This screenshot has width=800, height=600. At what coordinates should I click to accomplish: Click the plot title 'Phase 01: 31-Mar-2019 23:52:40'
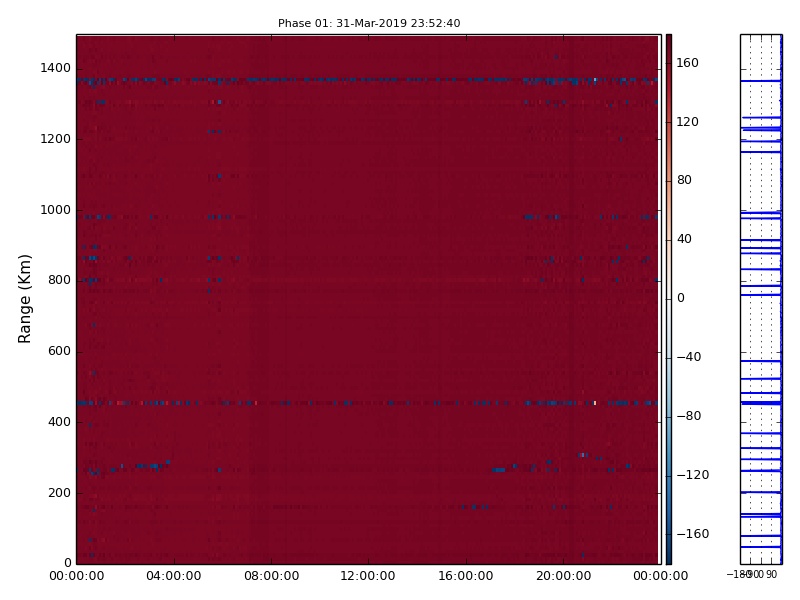(x=369, y=23)
